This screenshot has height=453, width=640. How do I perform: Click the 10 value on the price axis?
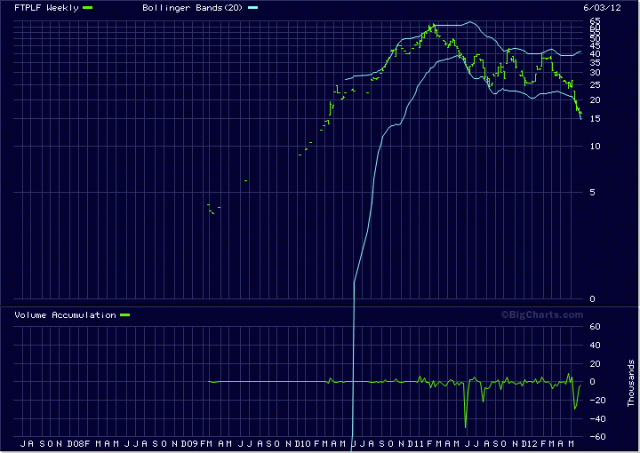595,146
